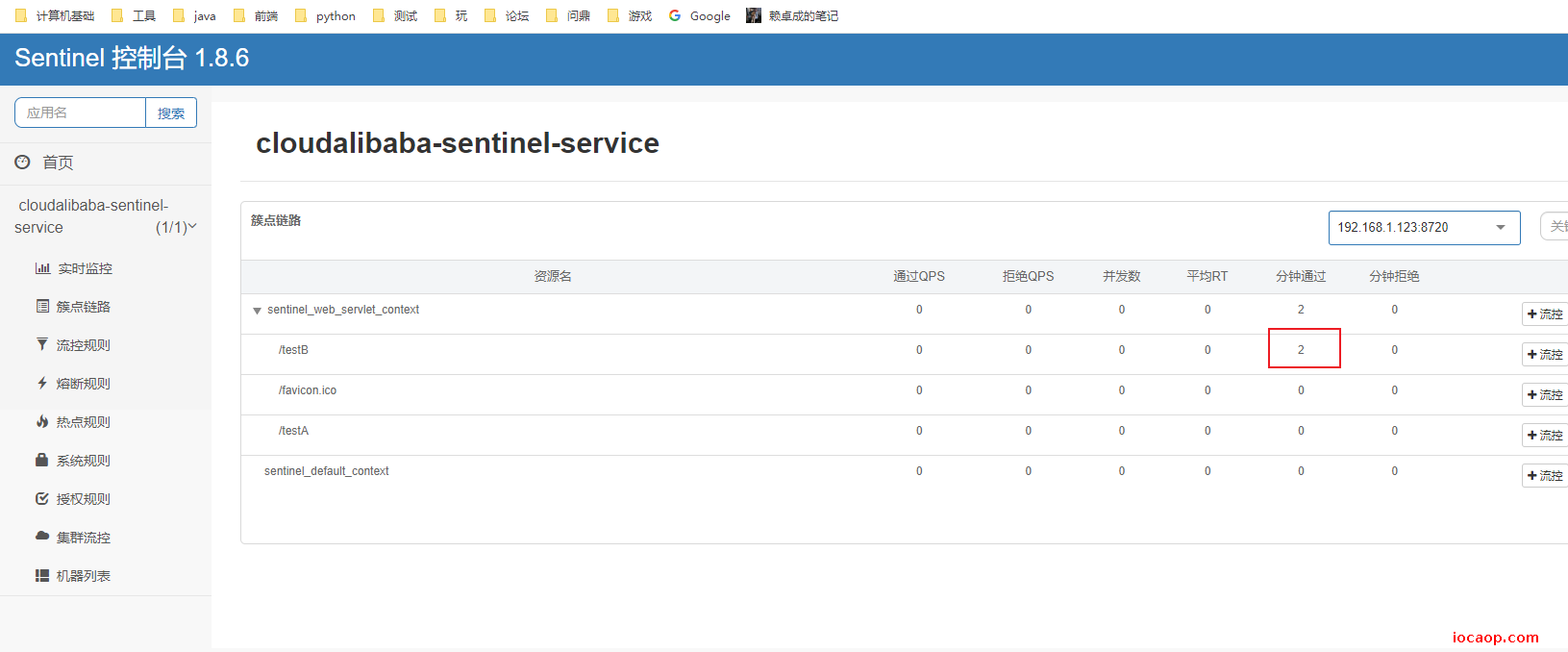
Task: Collapse the sentinel_web_servlet_context tree node
Action: [x=257, y=311]
